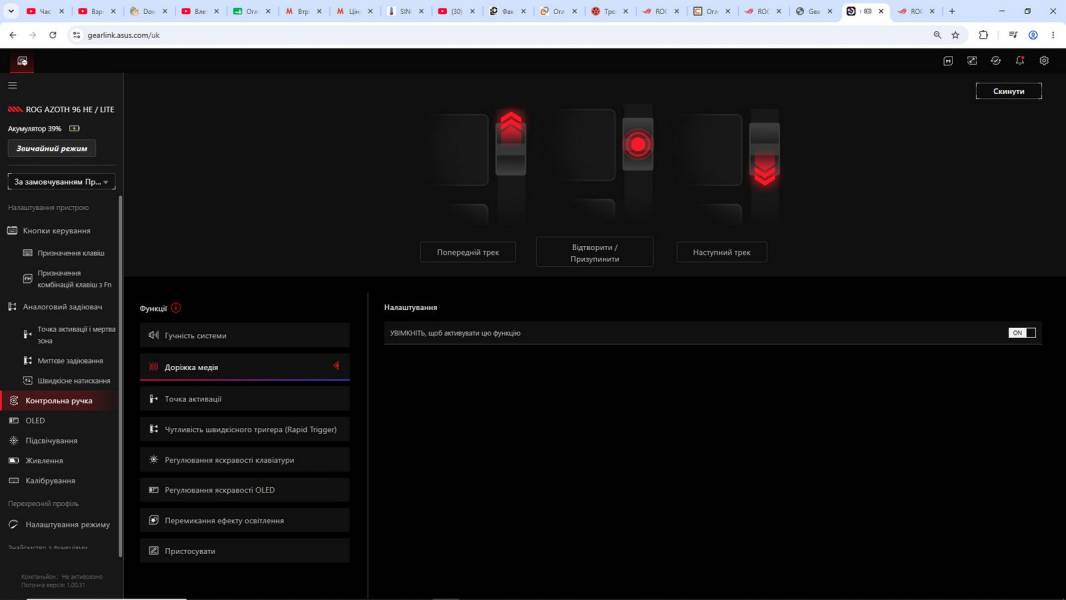Open Підсвічування lighting settings

[x=51, y=441]
